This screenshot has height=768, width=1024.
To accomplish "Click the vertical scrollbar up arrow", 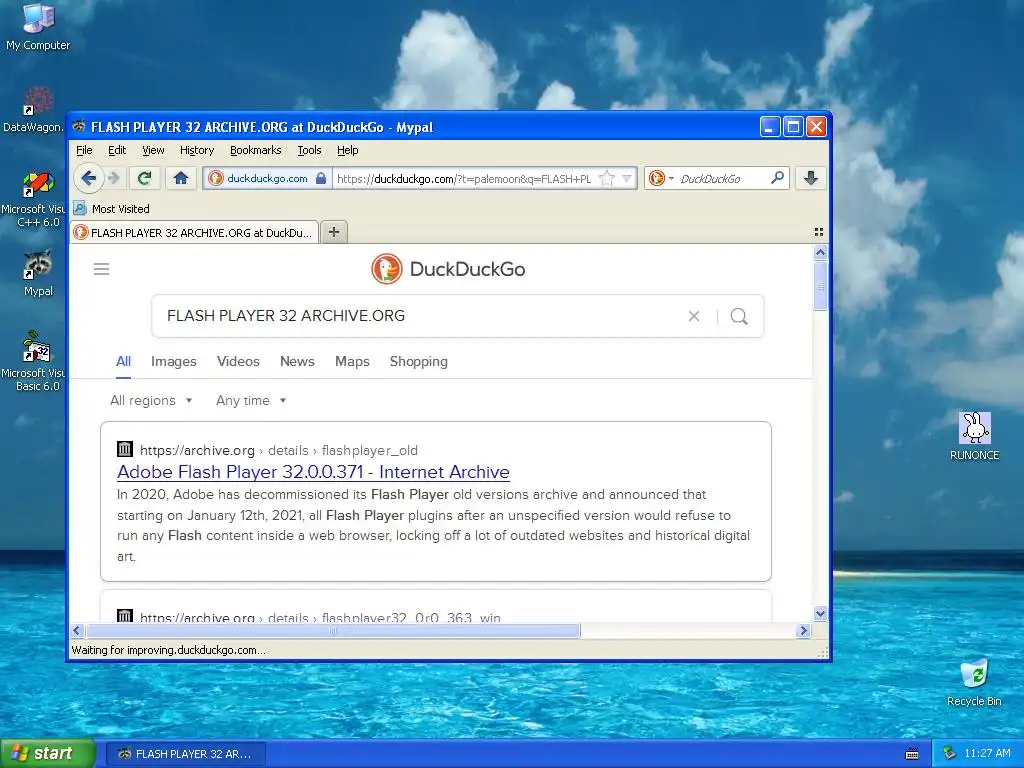I will 821,252.
